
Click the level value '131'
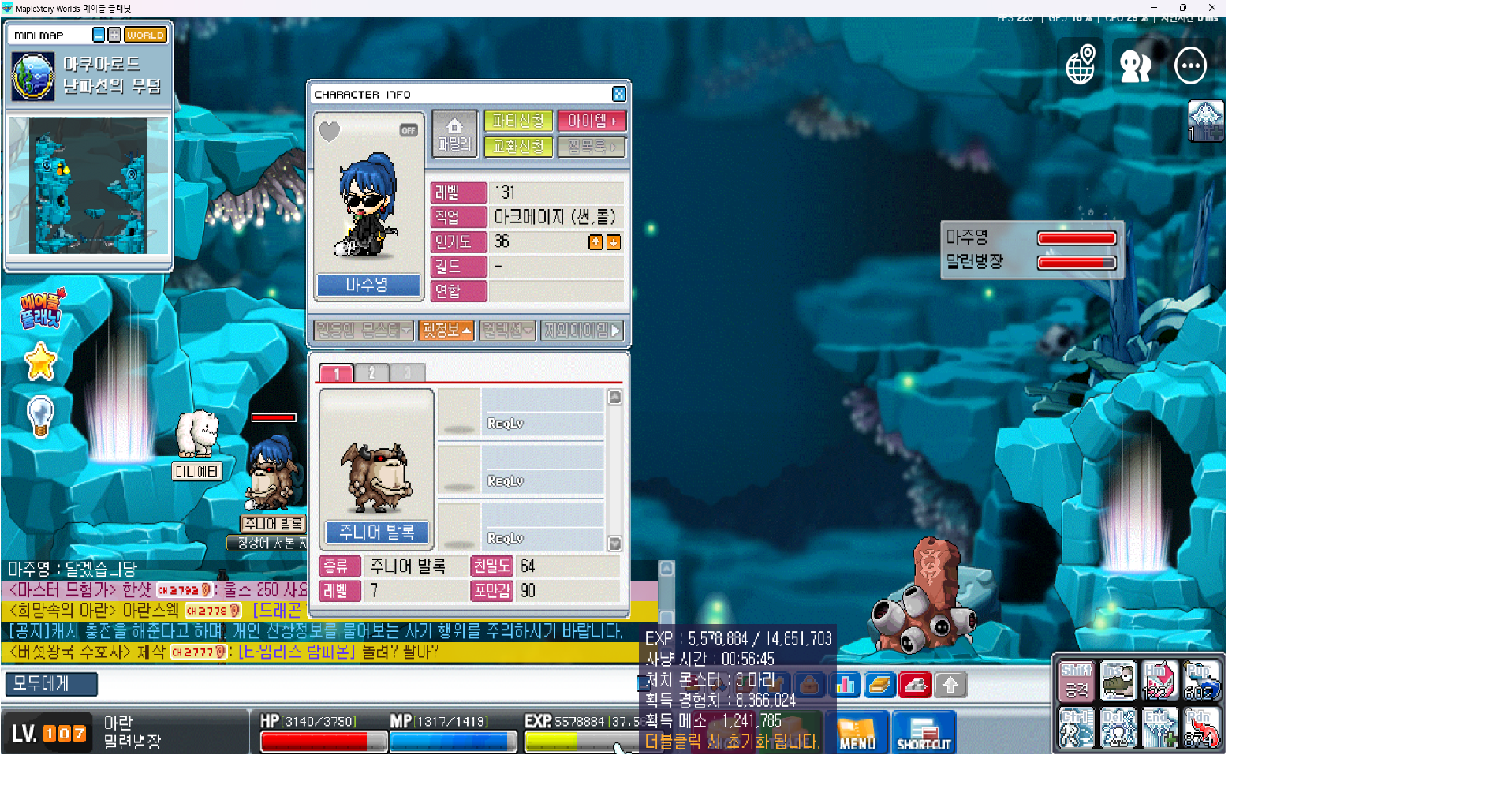pos(505,192)
